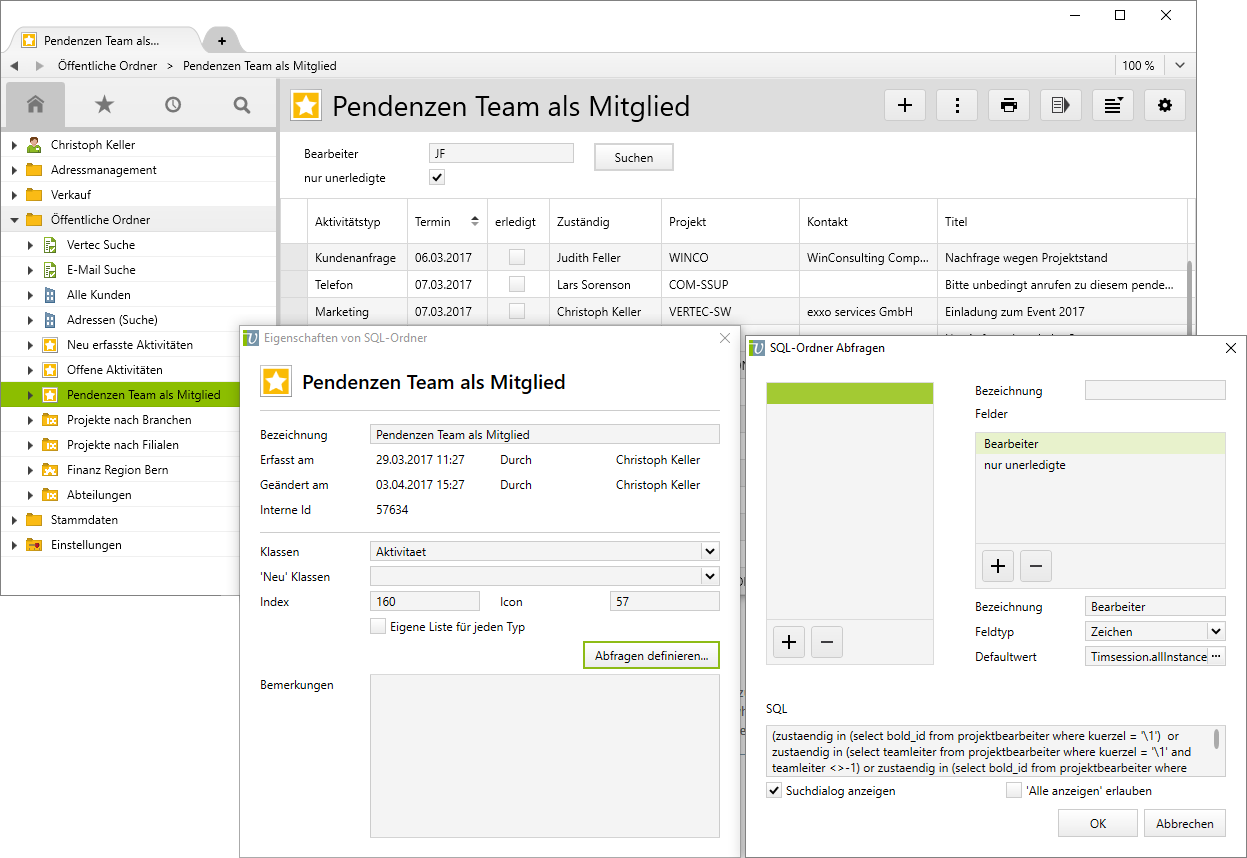Image resolution: width=1247 pixels, height=858 pixels.
Task: Toggle the 'nur unerledigte' checkbox
Action: (x=436, y=178)
